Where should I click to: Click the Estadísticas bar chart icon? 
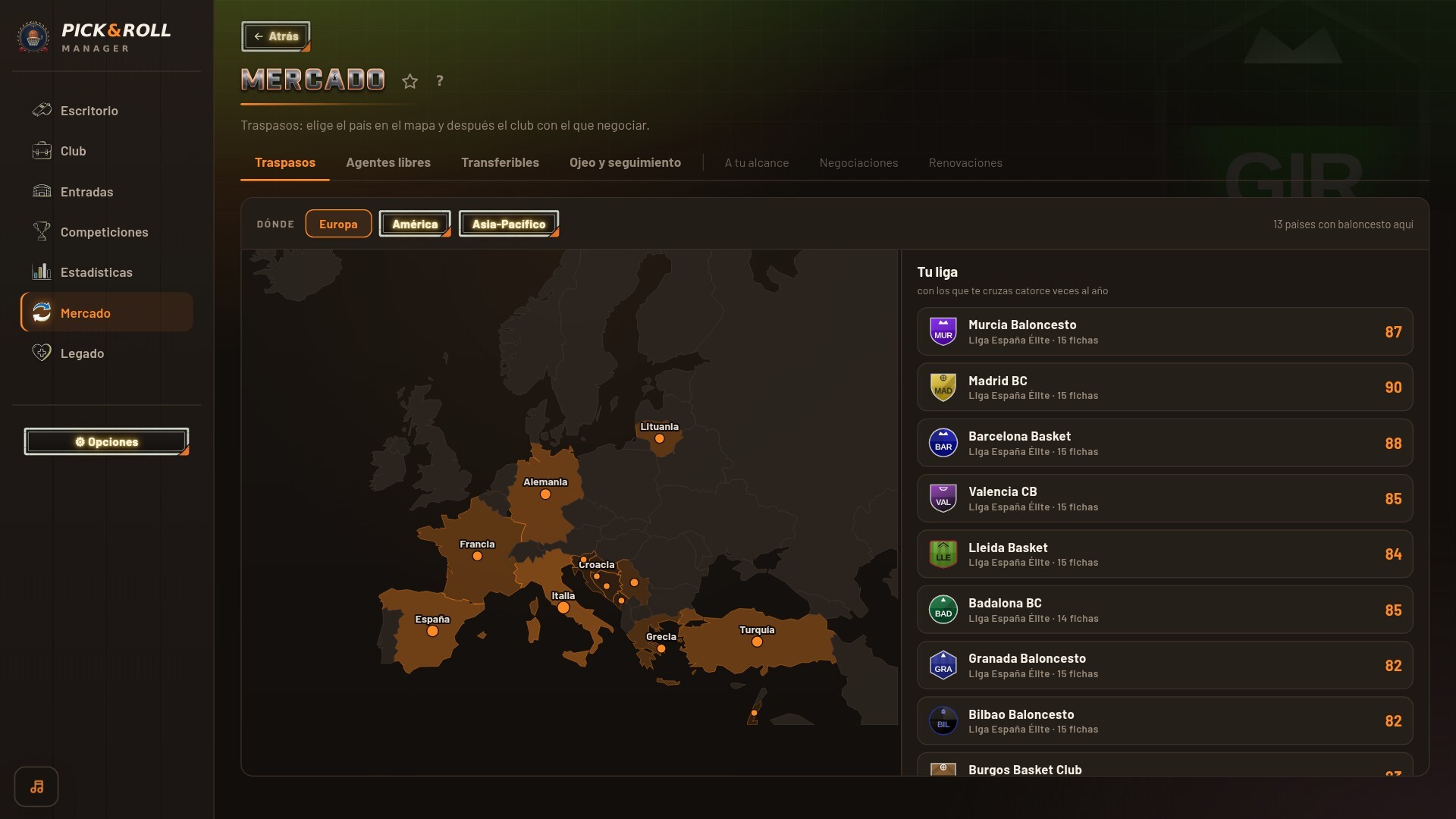click(x=42, y=272)
